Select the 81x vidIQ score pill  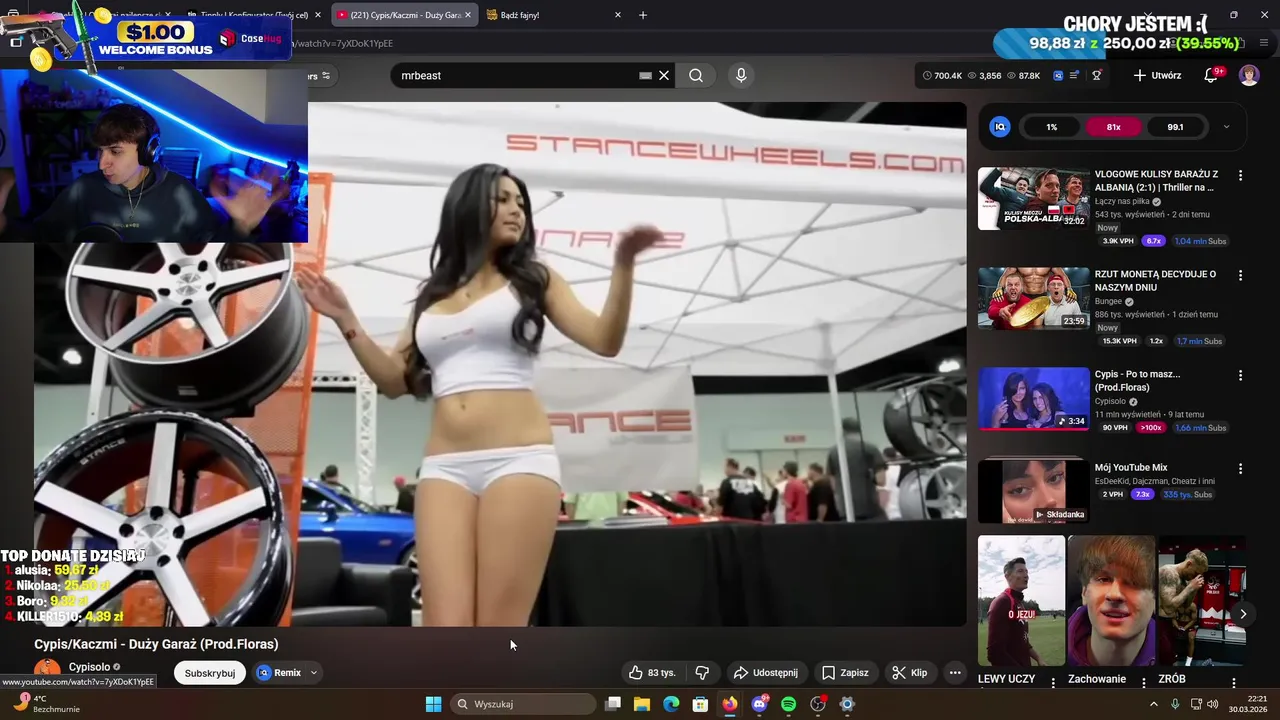click(1113, 127)
